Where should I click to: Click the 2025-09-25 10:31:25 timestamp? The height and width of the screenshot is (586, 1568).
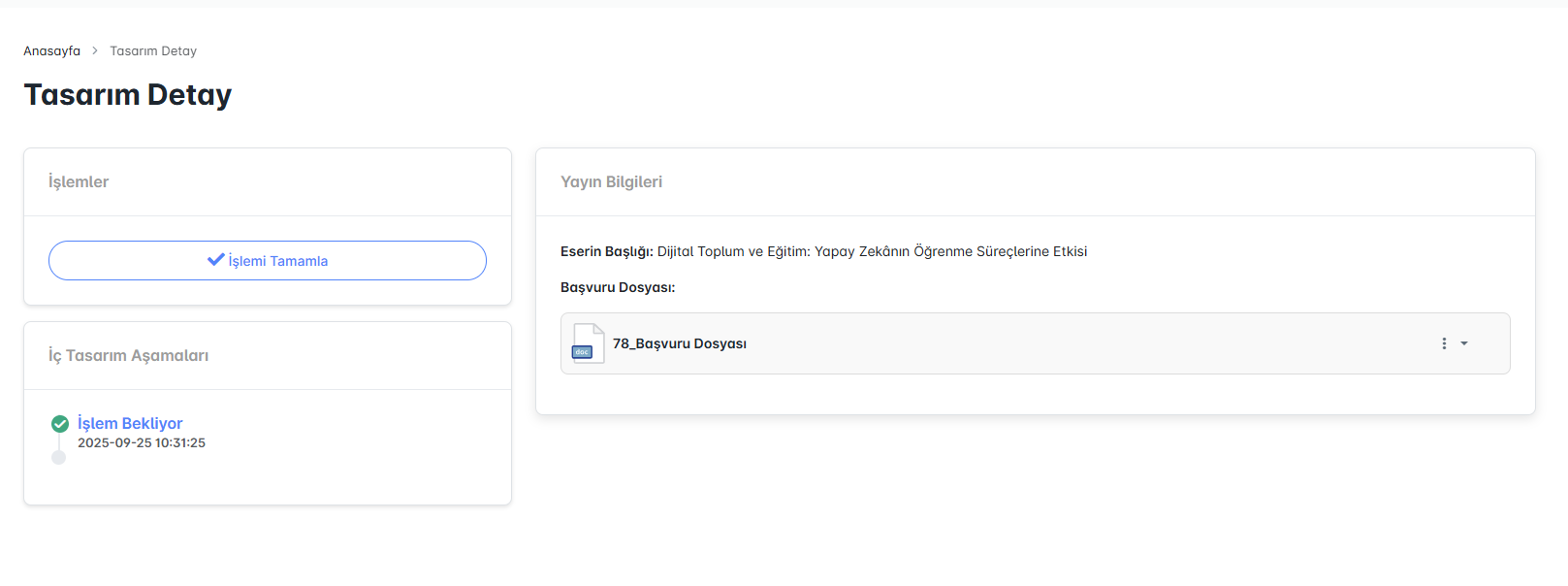pos(142,442)
